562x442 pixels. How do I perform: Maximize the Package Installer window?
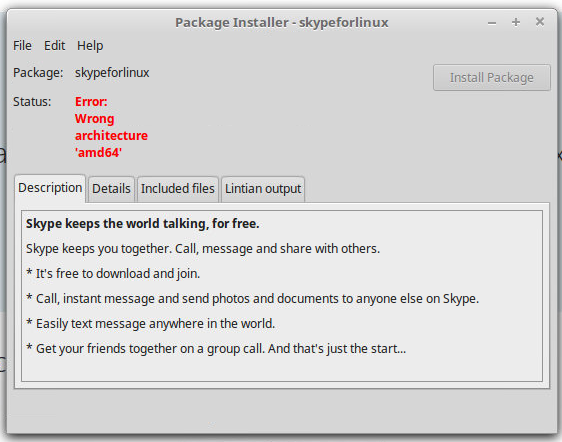coord(516,22)
